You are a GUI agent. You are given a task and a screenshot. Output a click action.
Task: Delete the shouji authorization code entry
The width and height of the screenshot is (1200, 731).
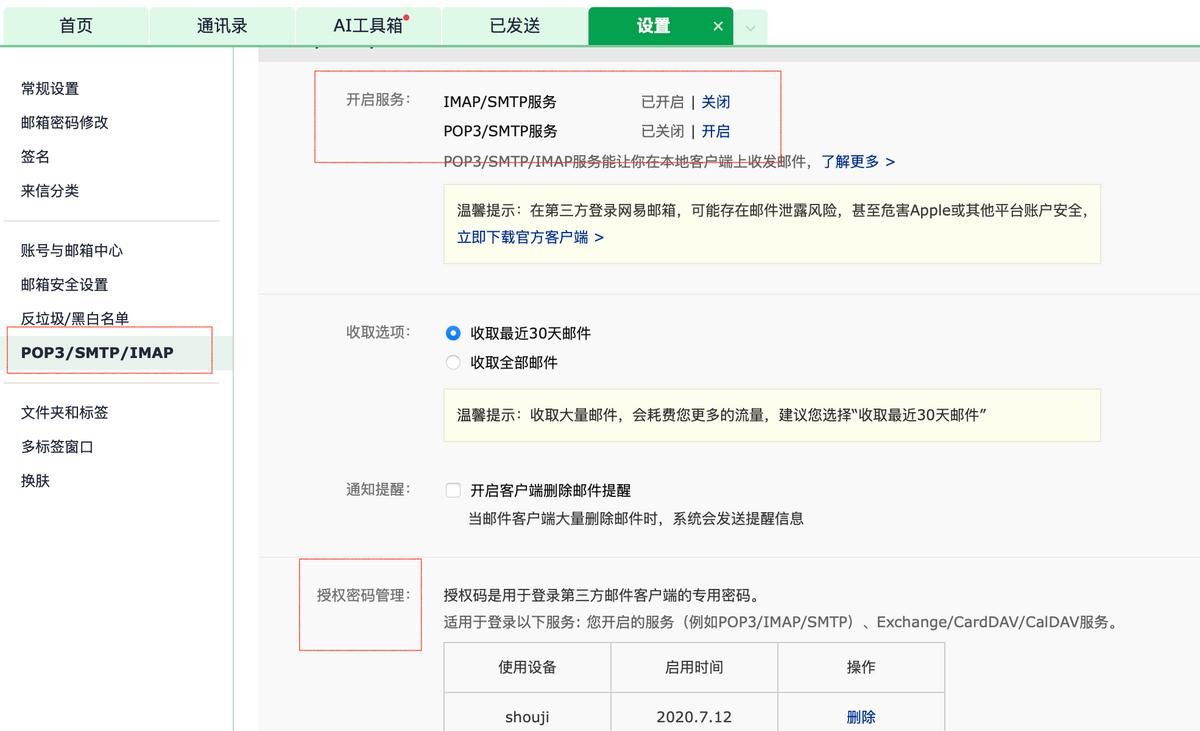(x=859, y=716)
